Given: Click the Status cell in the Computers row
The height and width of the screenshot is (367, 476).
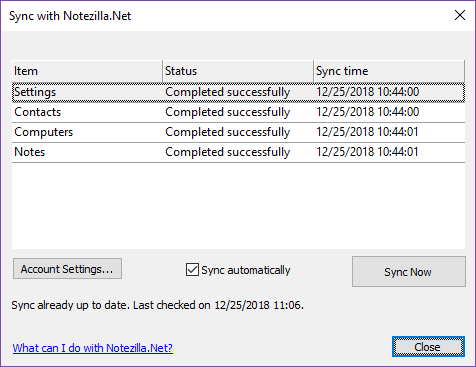Looking at the screenshot, I should click(x=228, y=132).
